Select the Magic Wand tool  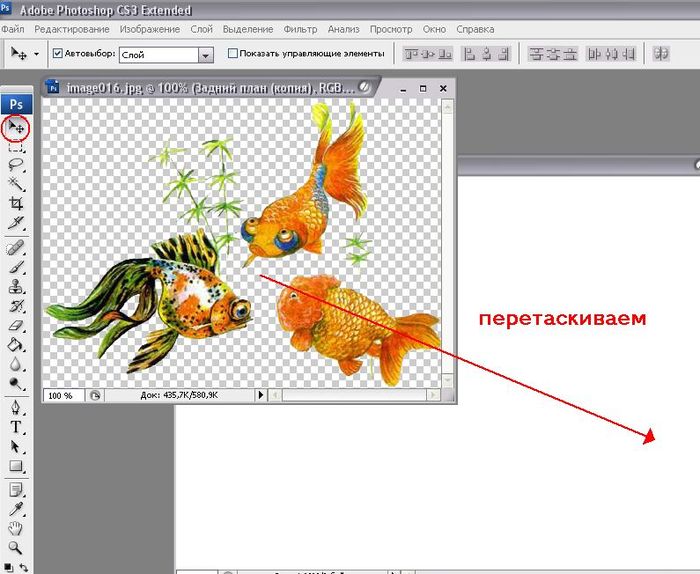click(x=16, y=183)
